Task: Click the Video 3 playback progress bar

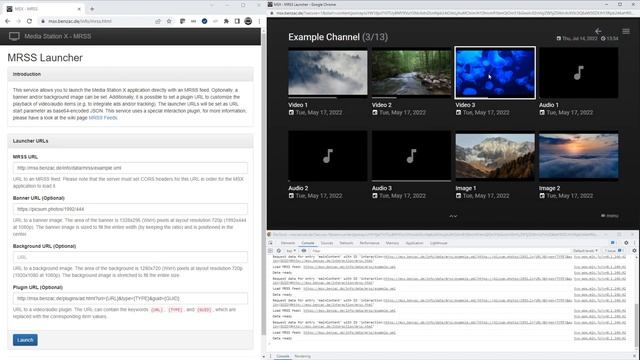Action: pyautogui.click(x=495, y=98)
